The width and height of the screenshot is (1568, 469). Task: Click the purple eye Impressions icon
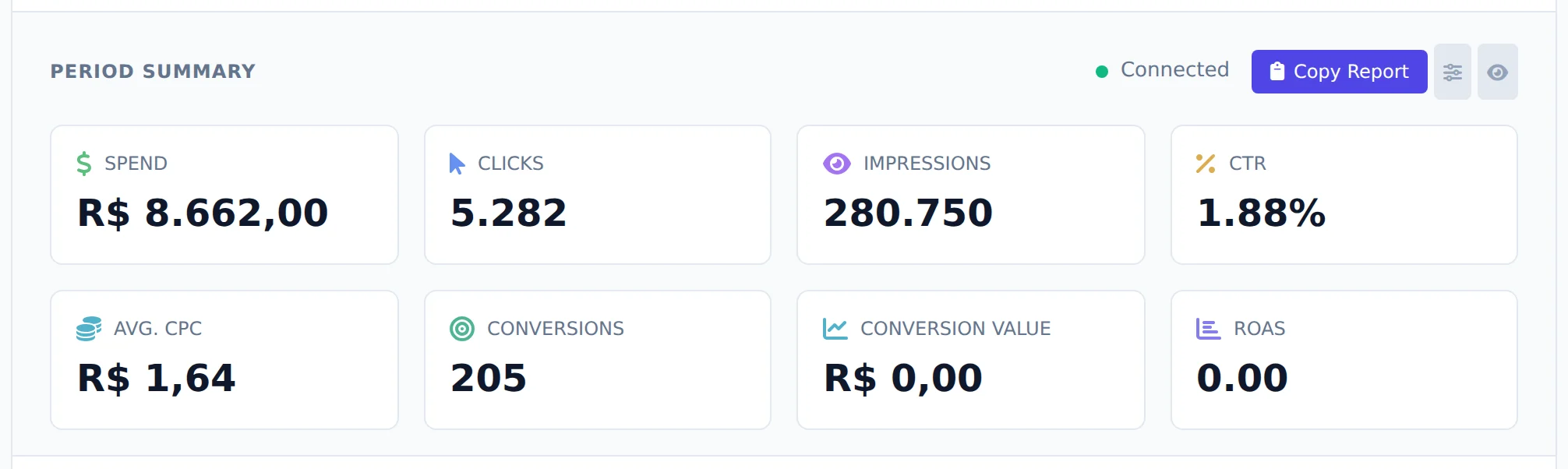coord(837,164)
